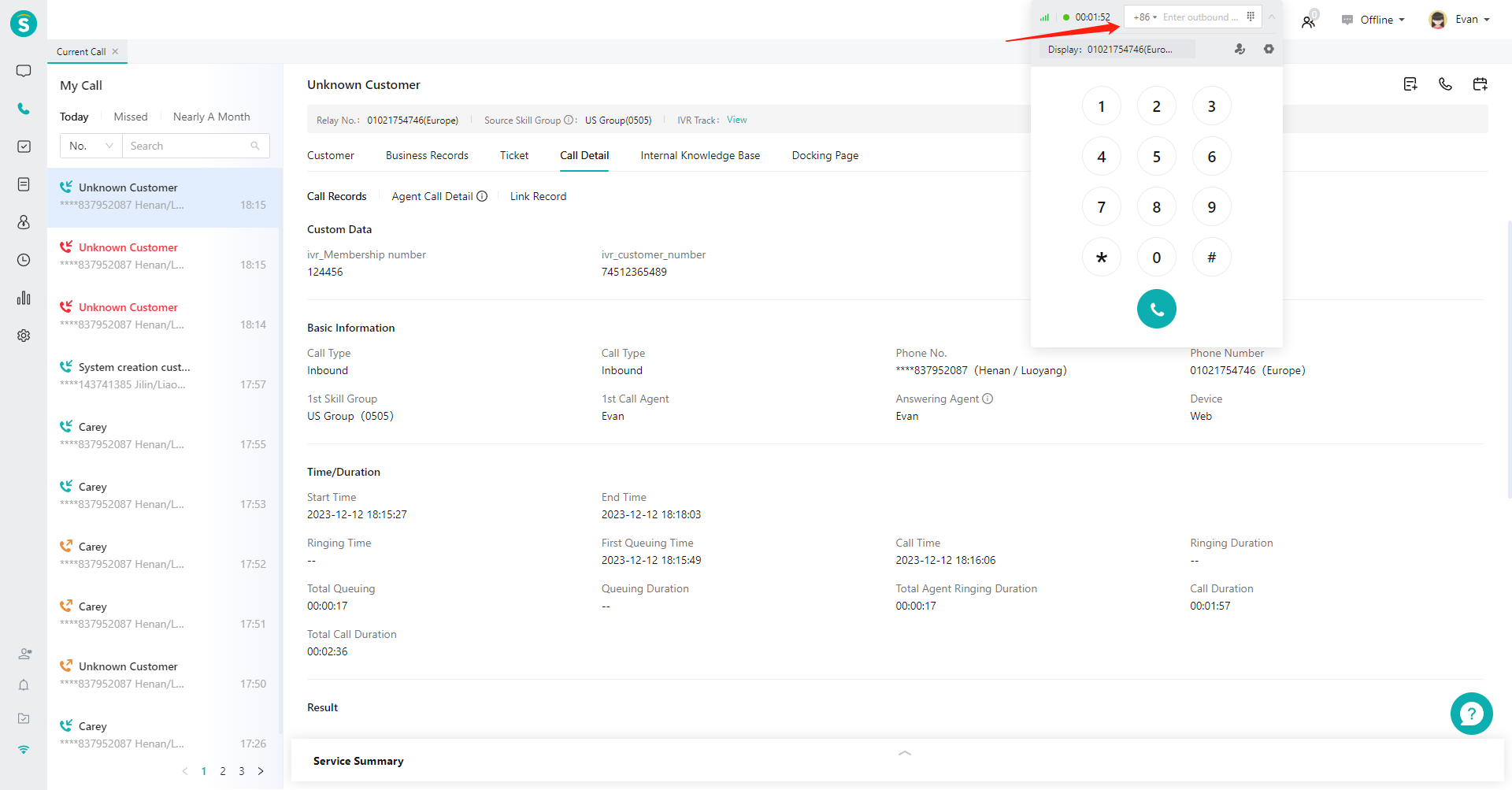1512x790 pixels.
Task: Go to next page of call list
Action: [261, 771]
